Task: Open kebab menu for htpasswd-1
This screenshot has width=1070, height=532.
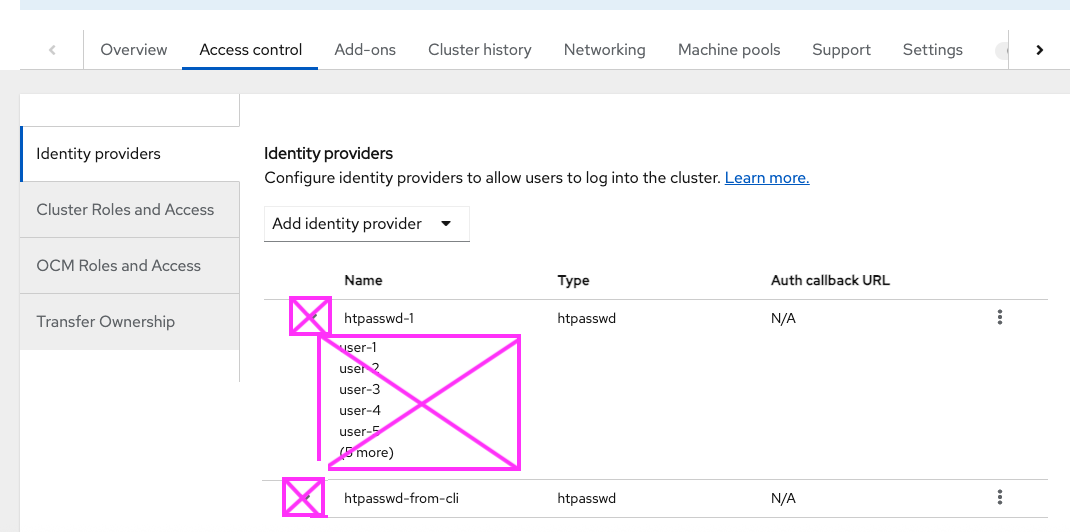Action: click(999, 318)
